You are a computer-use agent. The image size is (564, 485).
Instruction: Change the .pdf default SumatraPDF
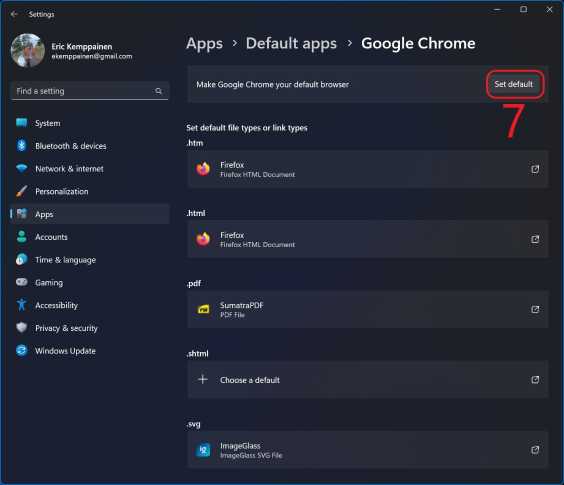pos(368,309)
